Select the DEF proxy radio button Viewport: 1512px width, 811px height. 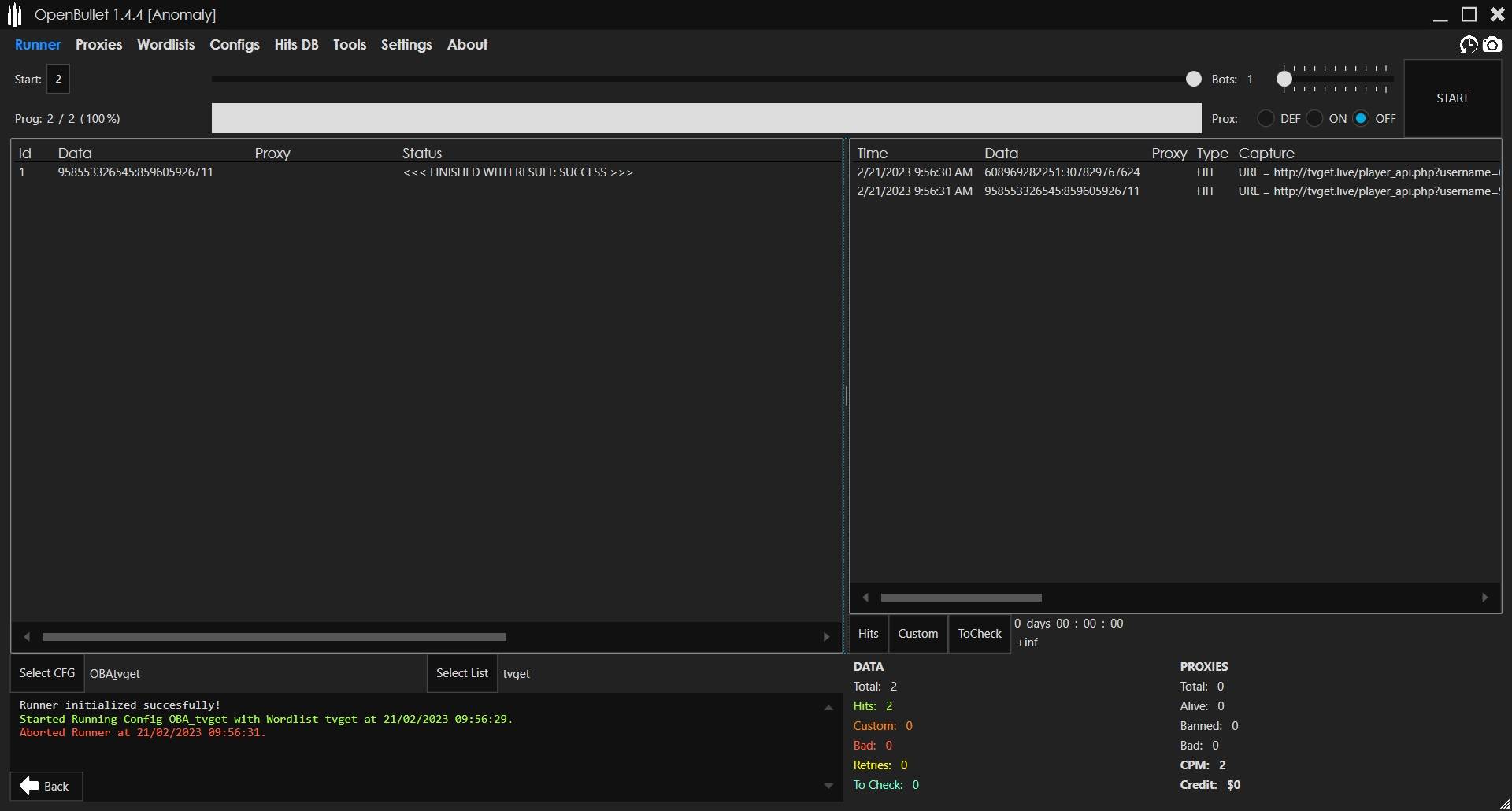tap(1266, 119)
